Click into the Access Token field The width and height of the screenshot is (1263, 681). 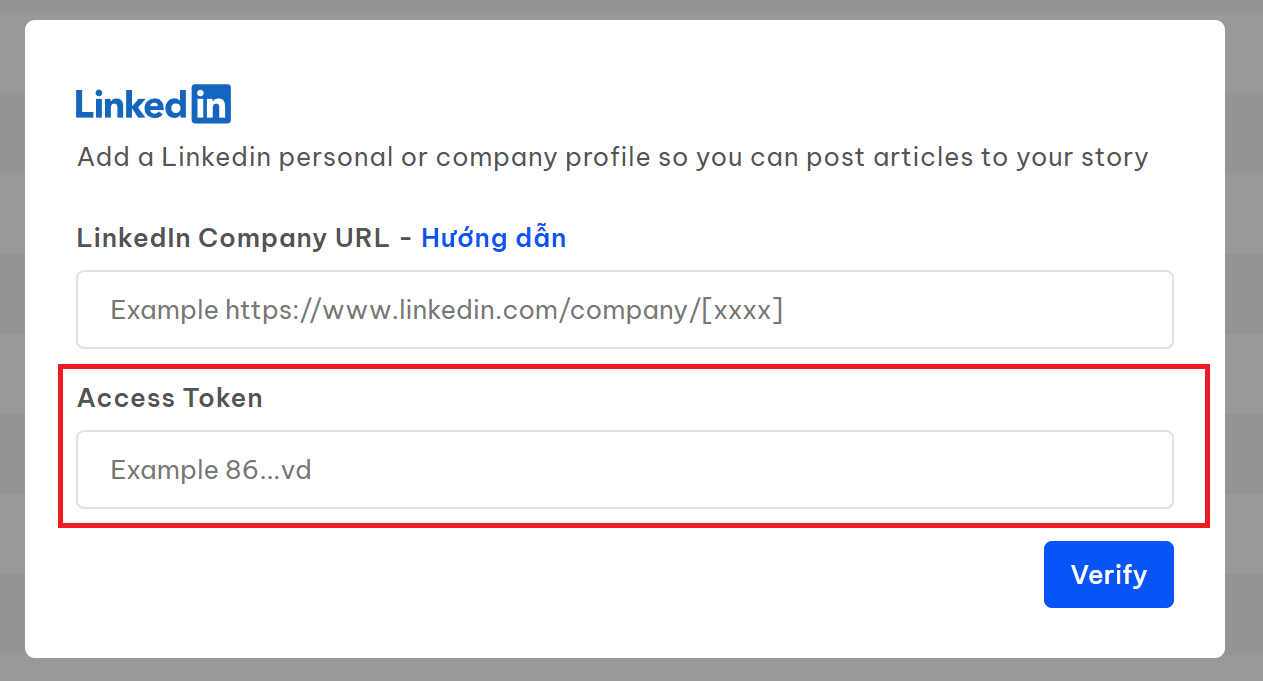(624, 470)
